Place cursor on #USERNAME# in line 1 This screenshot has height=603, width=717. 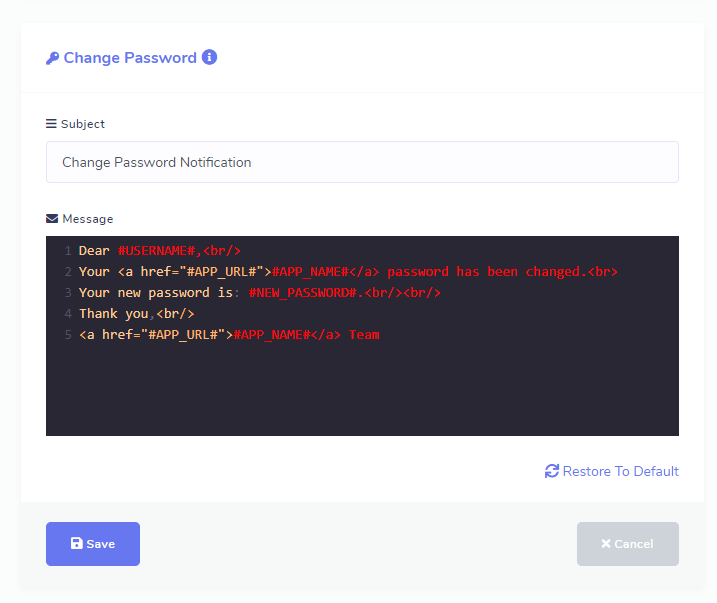tap(156, 251)
